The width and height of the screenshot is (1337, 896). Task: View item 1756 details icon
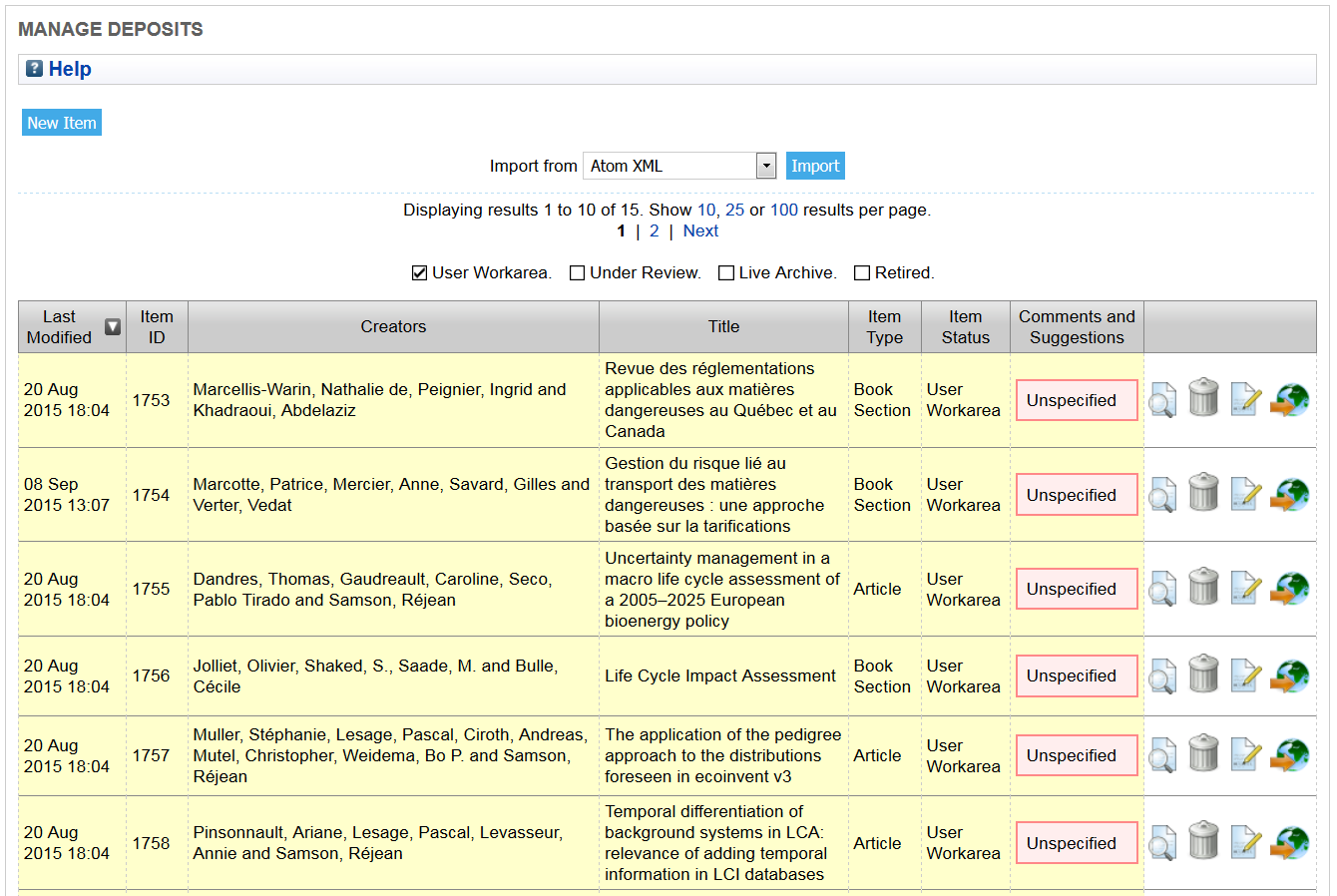[x=1162, y=675]
